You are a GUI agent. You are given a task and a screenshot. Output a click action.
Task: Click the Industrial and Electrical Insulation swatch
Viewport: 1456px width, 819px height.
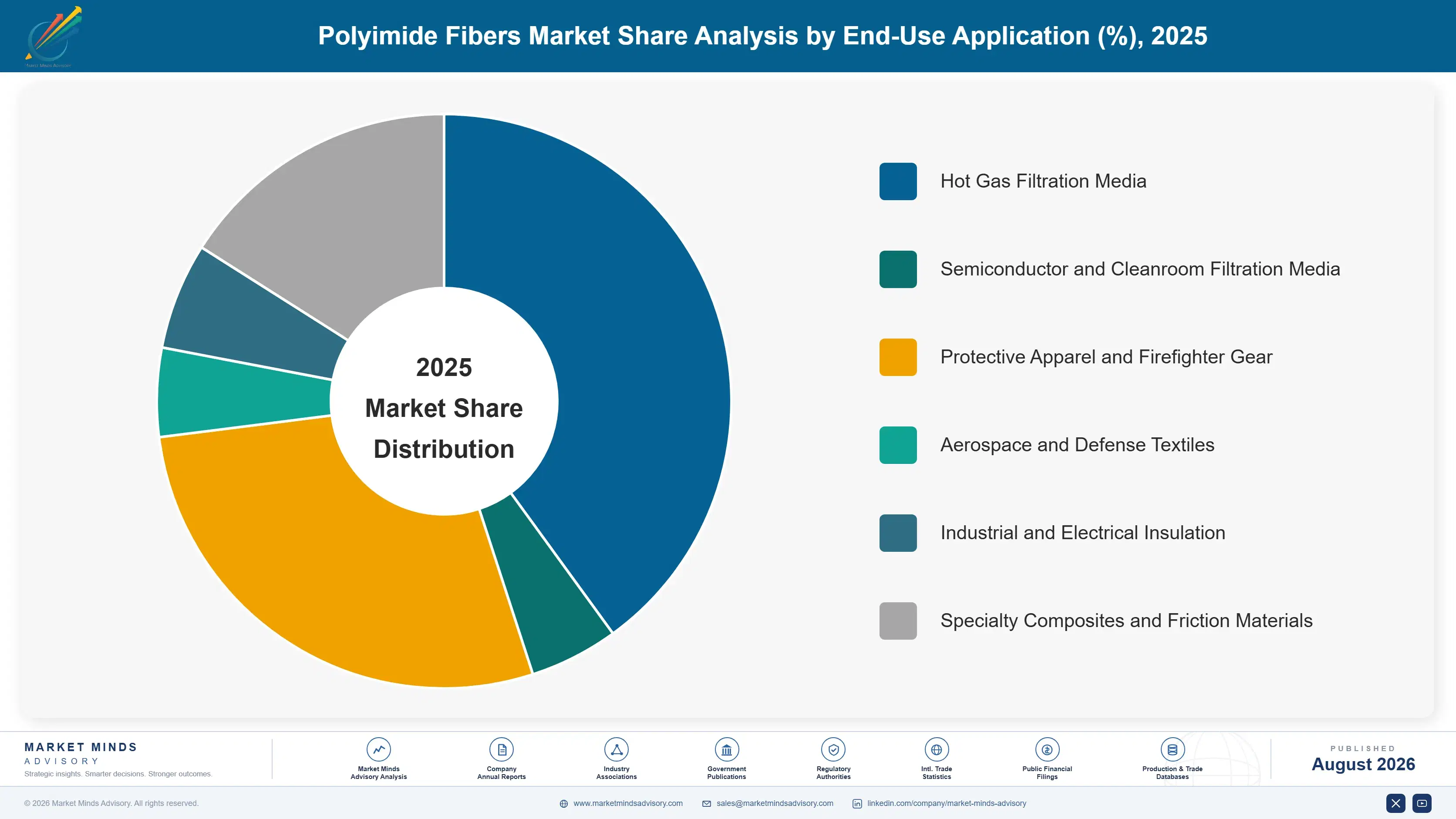(x=898, y=533)
